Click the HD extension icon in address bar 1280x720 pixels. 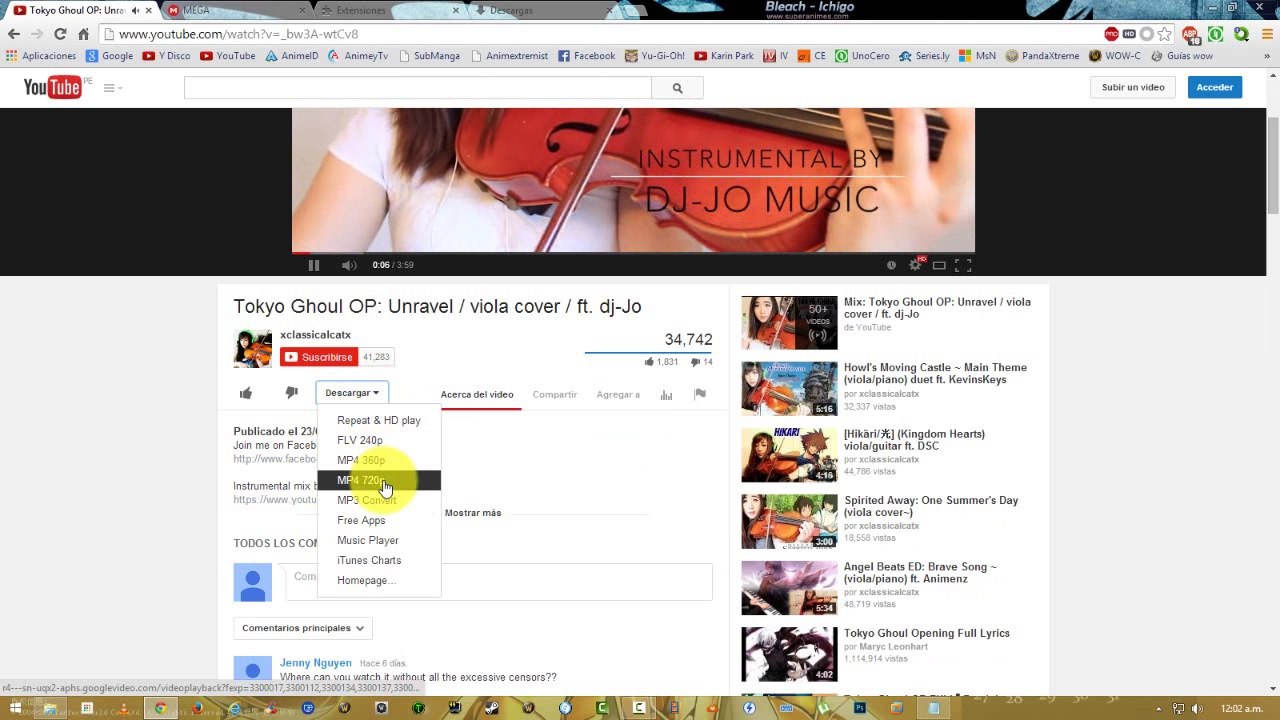click(x=1129, y=34)
